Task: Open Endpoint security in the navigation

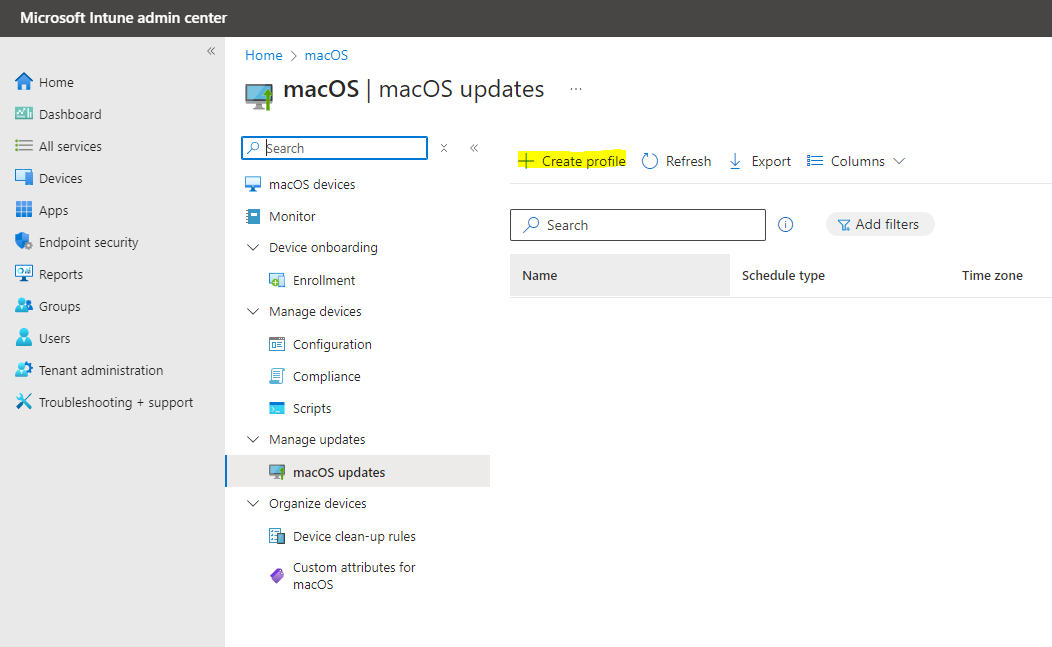Action: tap(89, 242)
